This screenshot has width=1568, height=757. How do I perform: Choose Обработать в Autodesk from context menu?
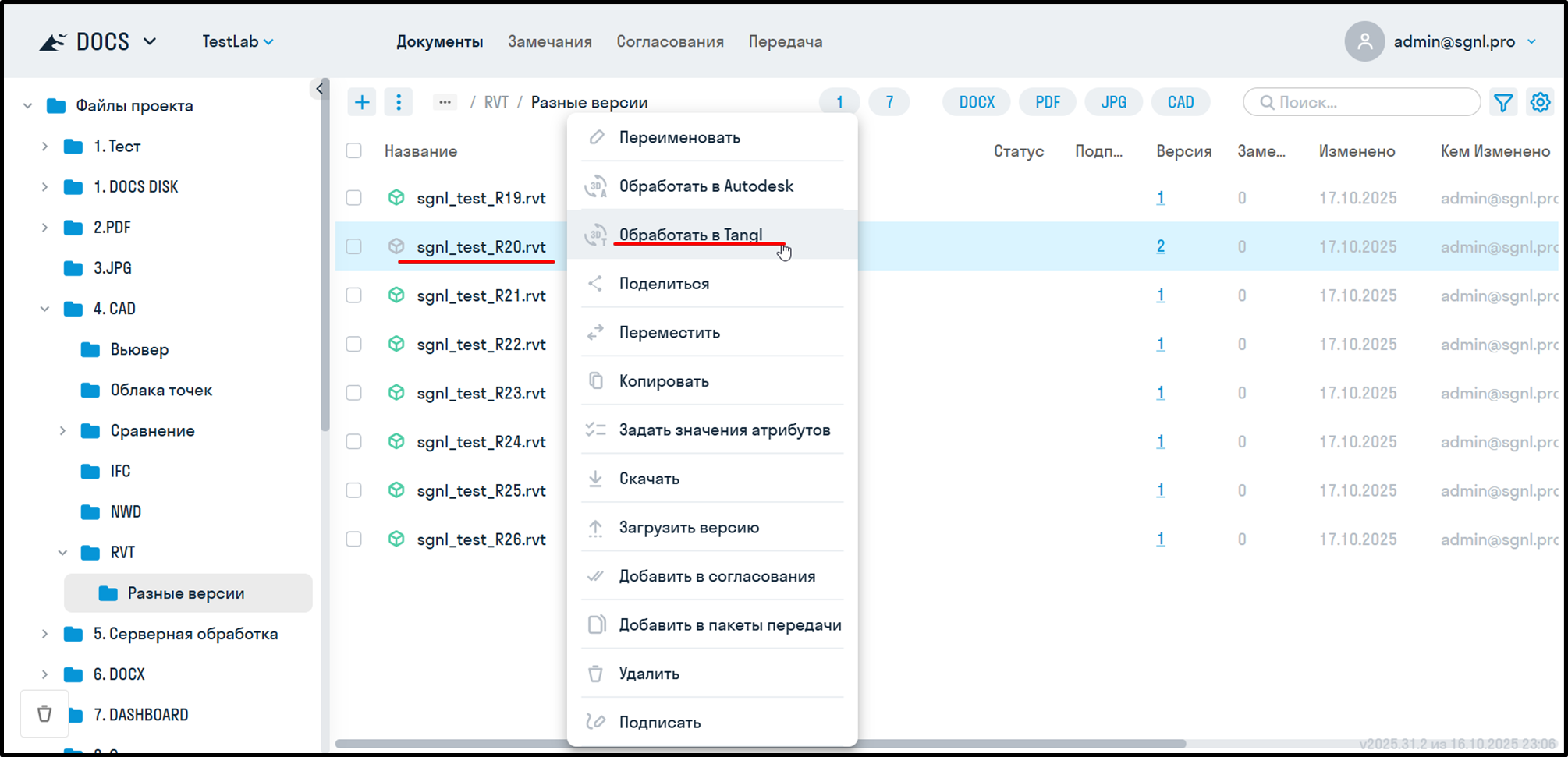[706, 186]
